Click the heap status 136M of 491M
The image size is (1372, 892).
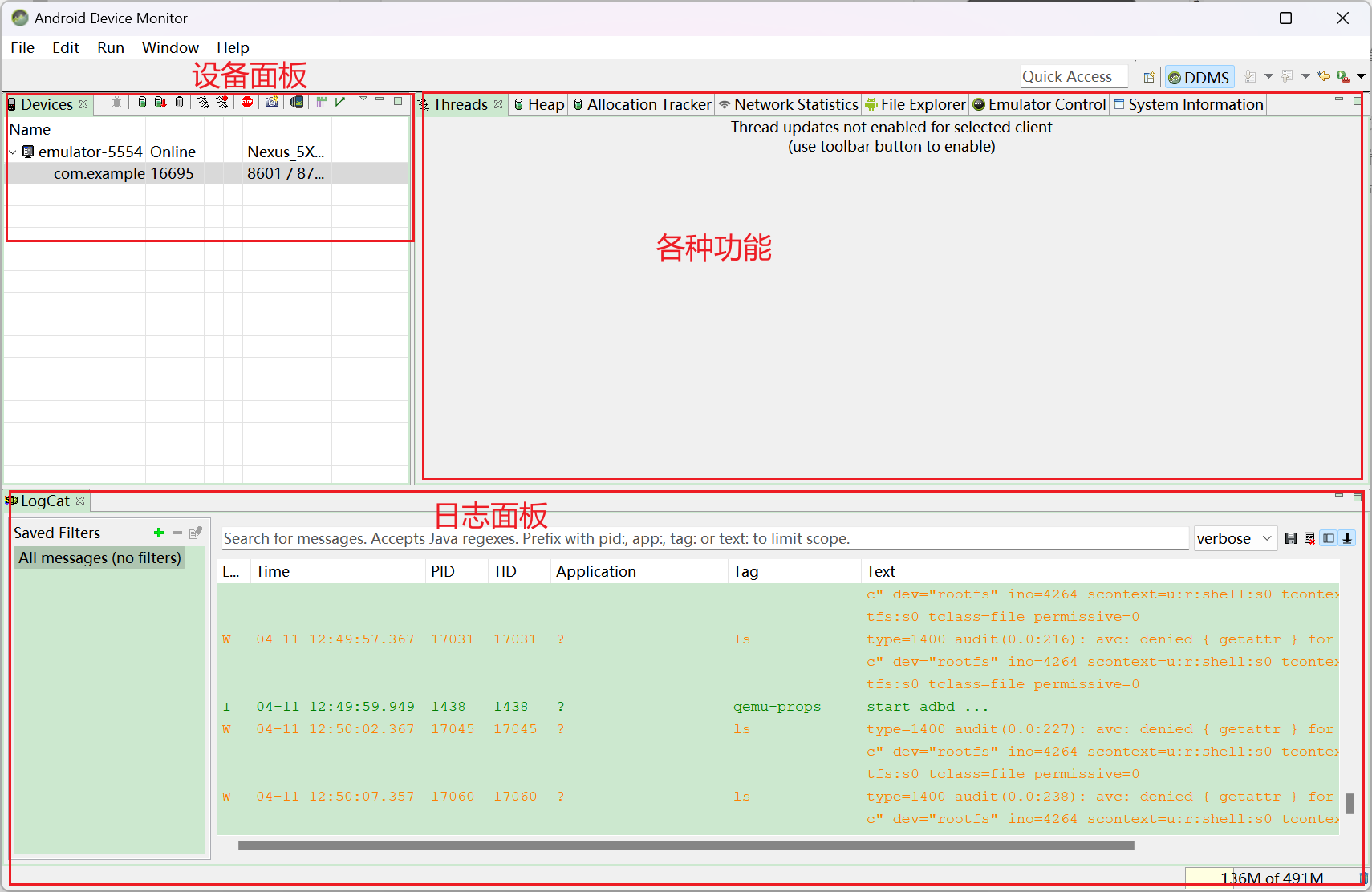click(x=1271, y=878)
